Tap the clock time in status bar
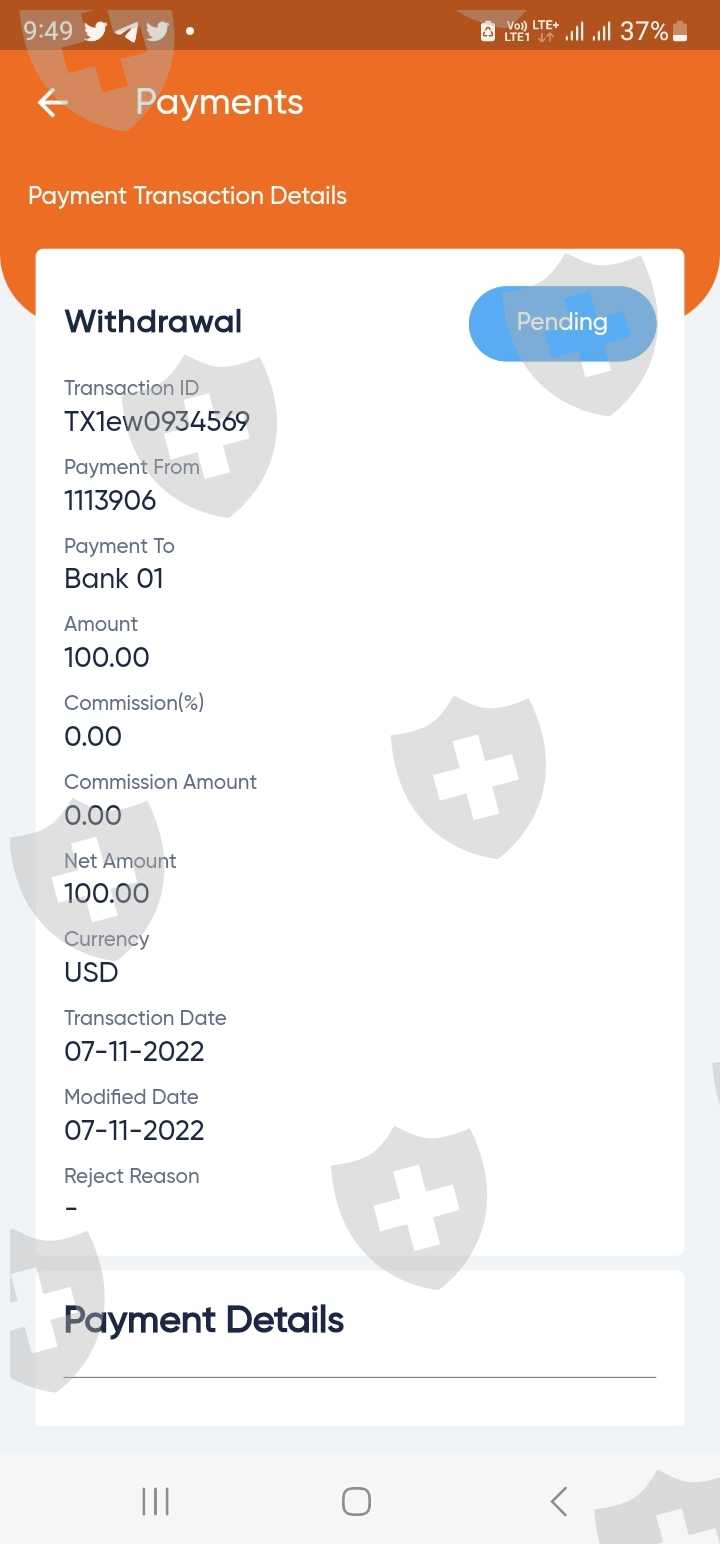This screenshot has height=1544, width=720. [x=48, y=31]
